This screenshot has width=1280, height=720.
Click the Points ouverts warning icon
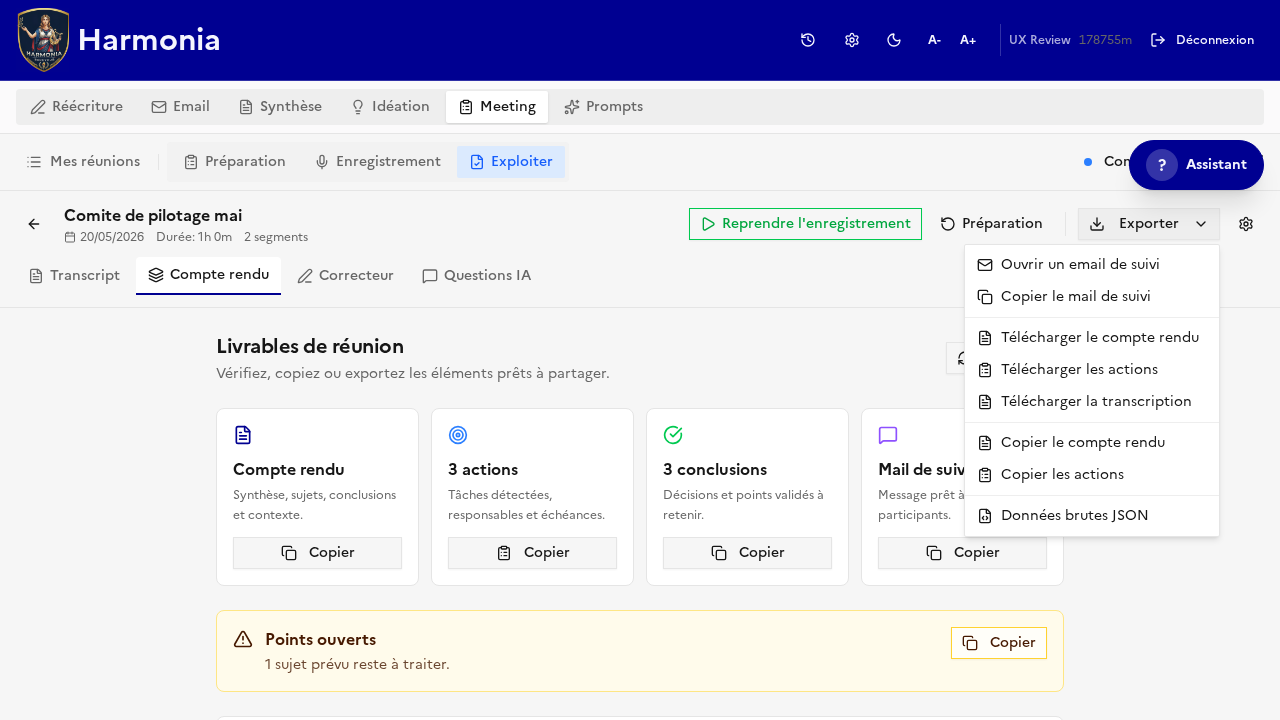click(x=243, y=640)
